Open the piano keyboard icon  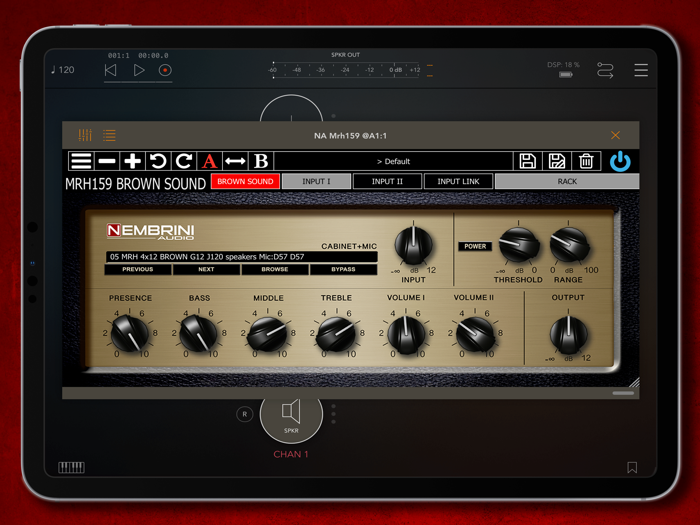[x=71, y=467]
